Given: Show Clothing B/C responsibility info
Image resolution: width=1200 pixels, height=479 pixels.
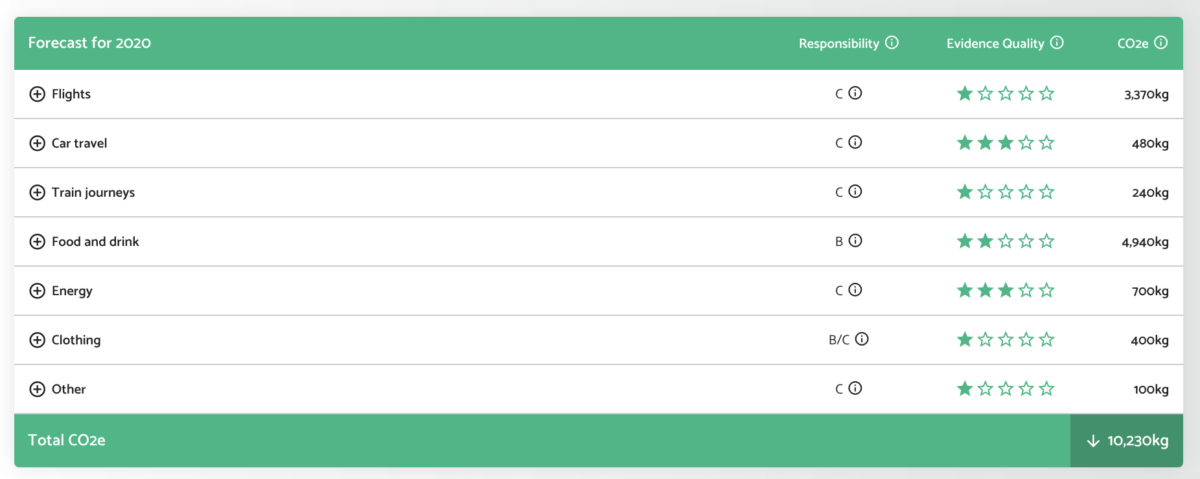Looking at the screenshot, I should 862,339.
